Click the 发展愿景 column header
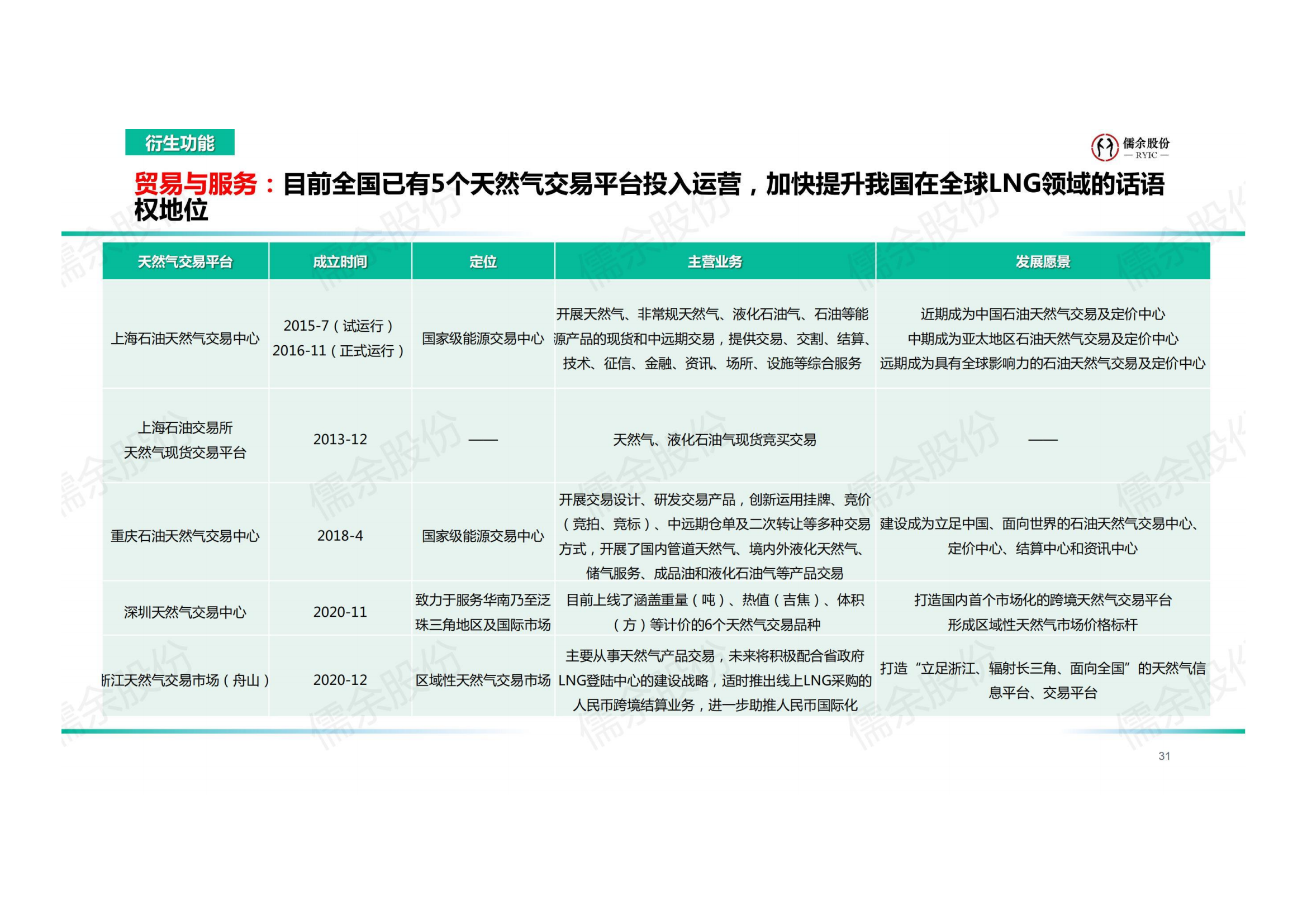This screenshot has height=924, width=1307. point(1043,261)
